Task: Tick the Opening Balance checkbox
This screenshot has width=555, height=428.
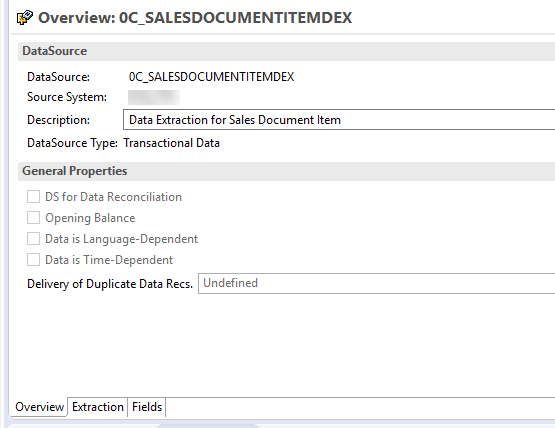Action: point(33,218)
